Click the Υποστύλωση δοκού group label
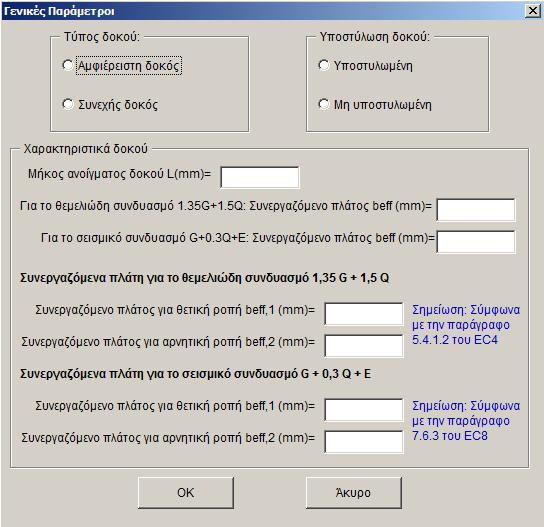The height and width of the screenshot is (527, 544). pos(374,37)
